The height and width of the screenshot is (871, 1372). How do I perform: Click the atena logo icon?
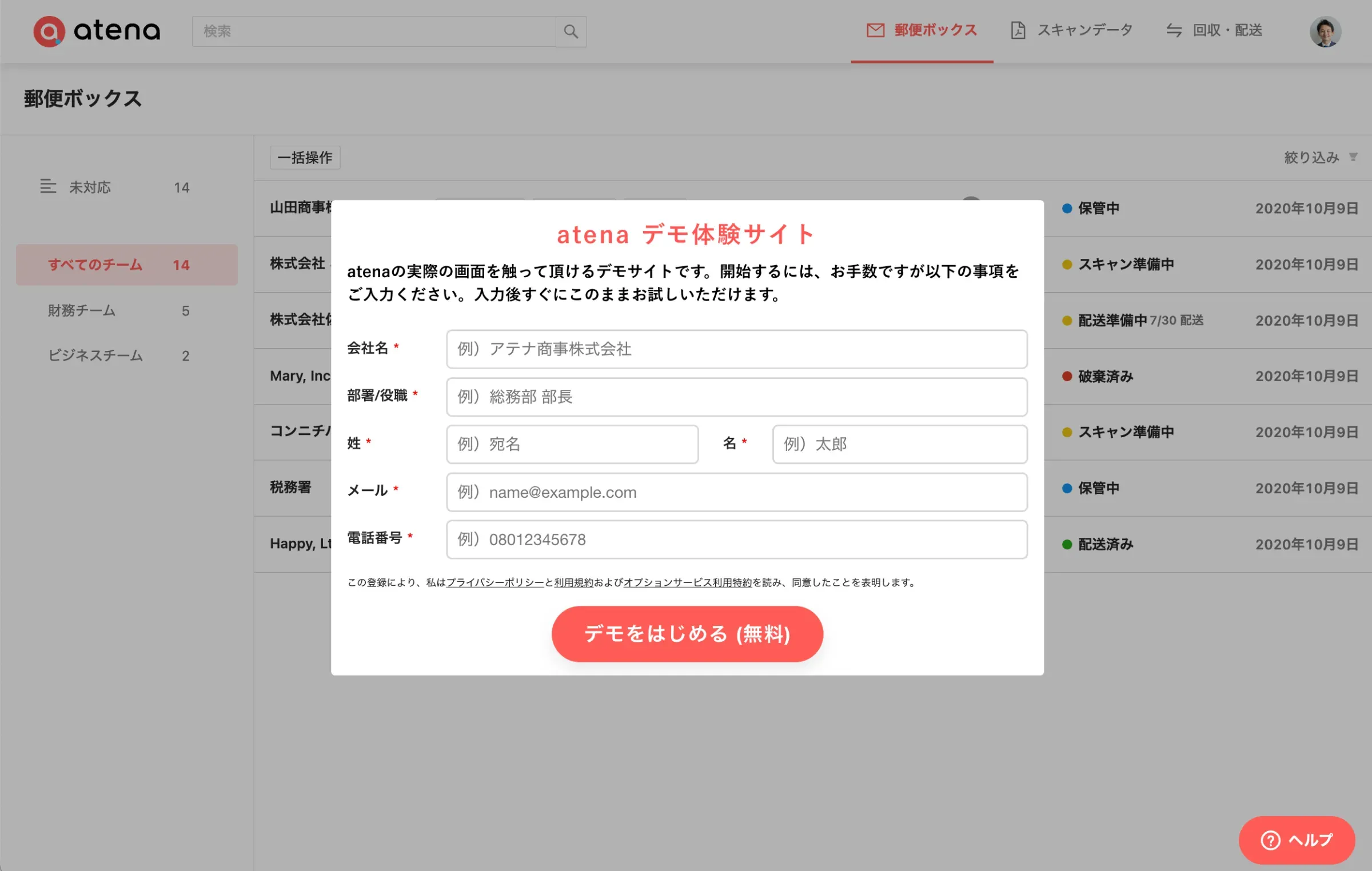pyautogui.click(x=49, y=31)
